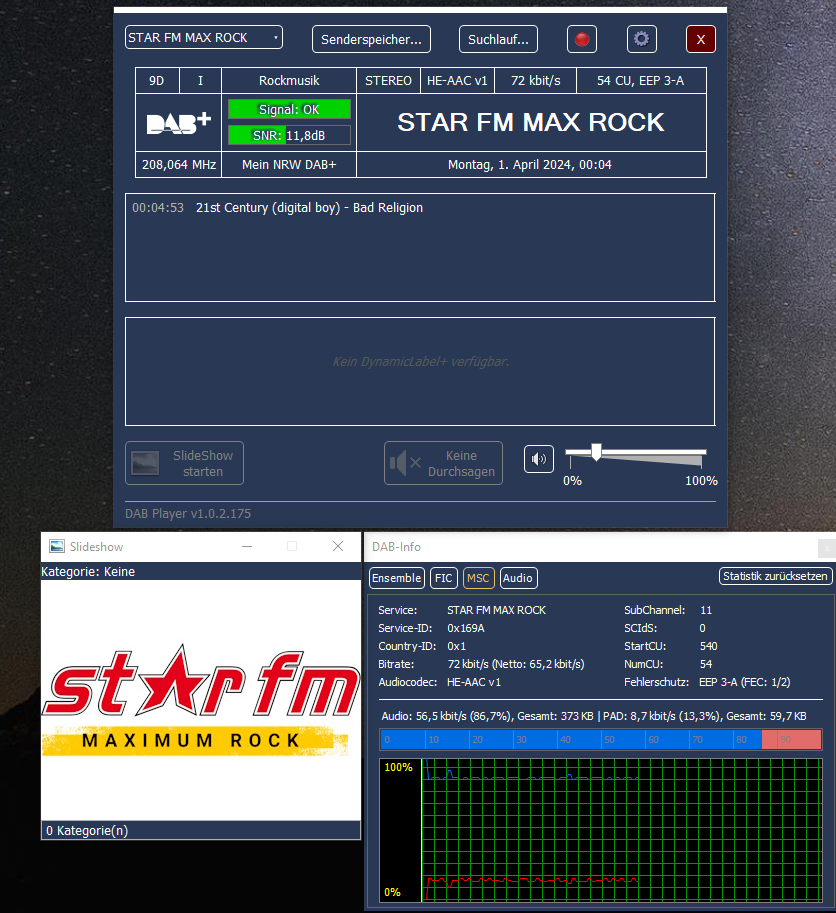Open the STAR FM MAX ROCK station dropdown

[x=203, y=38]
